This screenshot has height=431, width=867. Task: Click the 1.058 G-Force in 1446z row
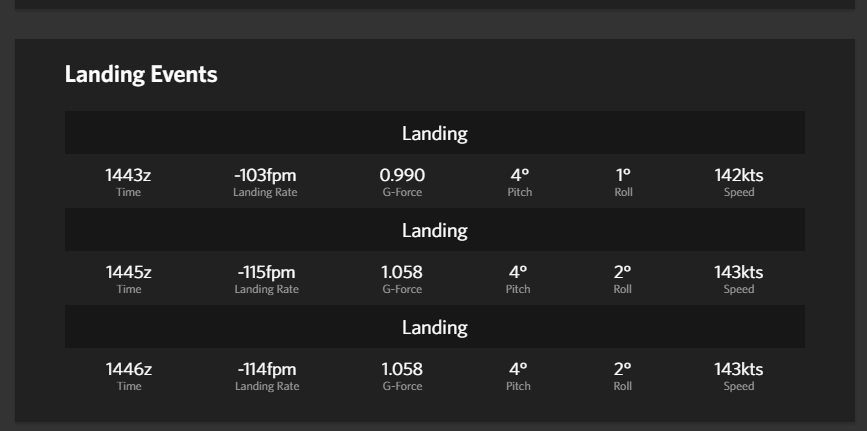pyautogui.click(x=402, y=369)
